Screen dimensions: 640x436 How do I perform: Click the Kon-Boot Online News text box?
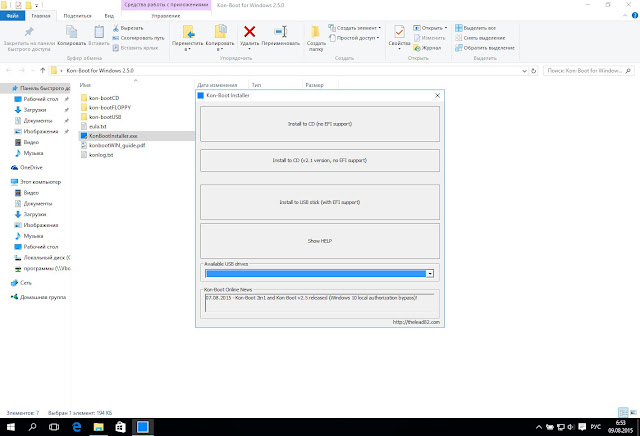click(x=320, y=303)
